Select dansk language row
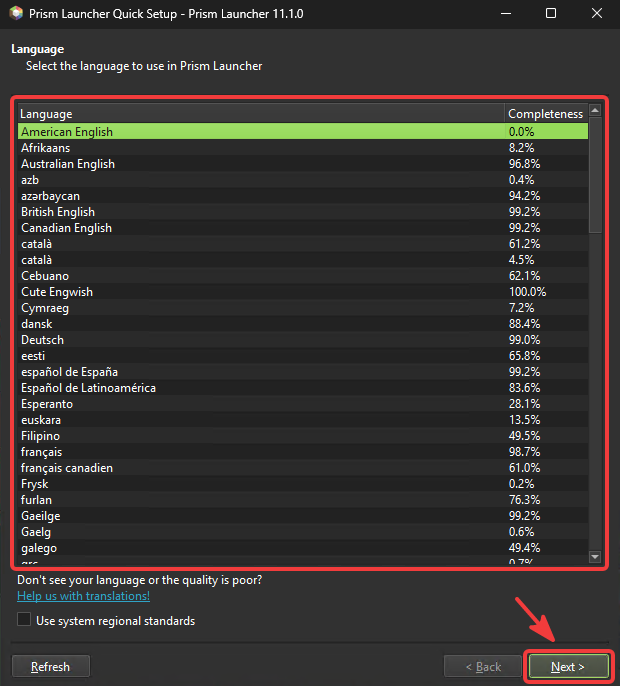620x686 pixels. [303, 324]
